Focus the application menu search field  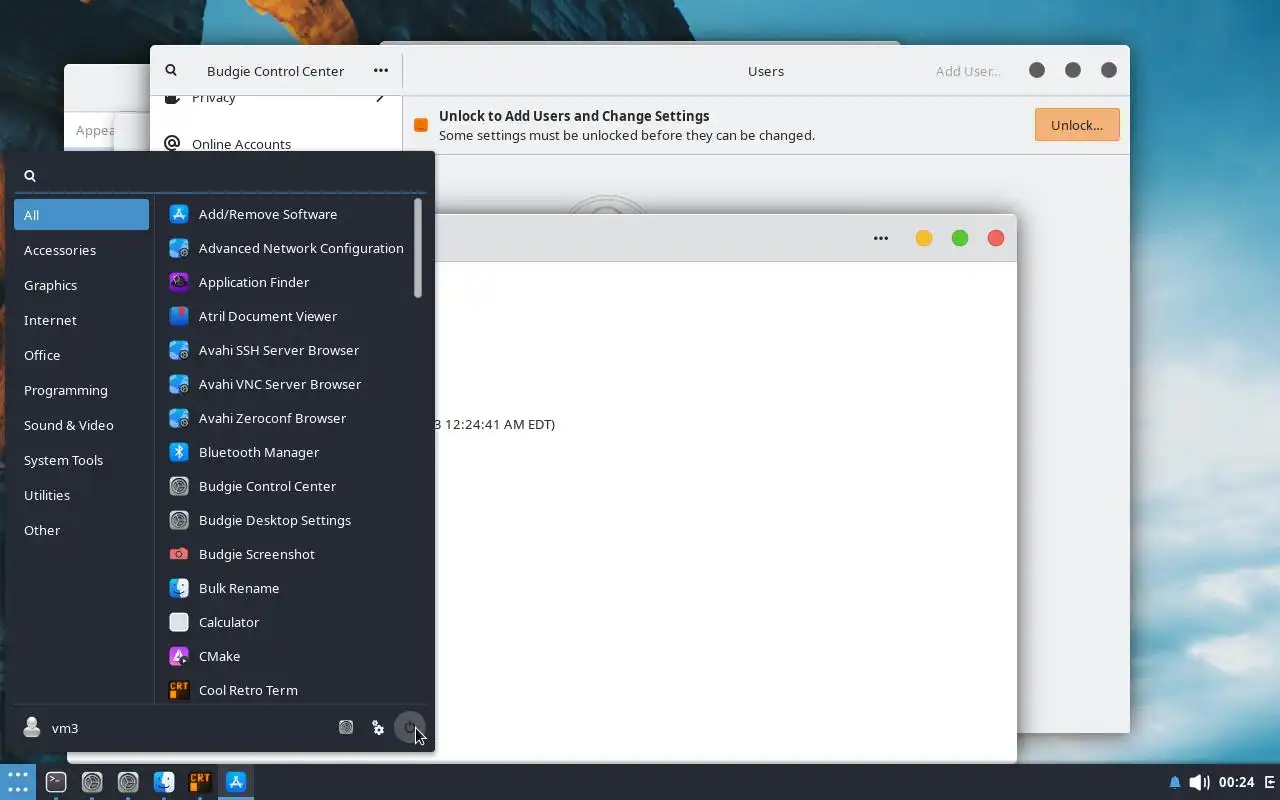(221, 175)
